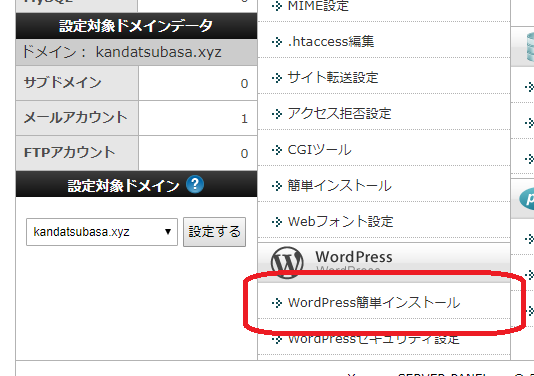The width and height of the screenshot is (534, 376).
Task: Click the help question mark icon
Action: [195, 185]
